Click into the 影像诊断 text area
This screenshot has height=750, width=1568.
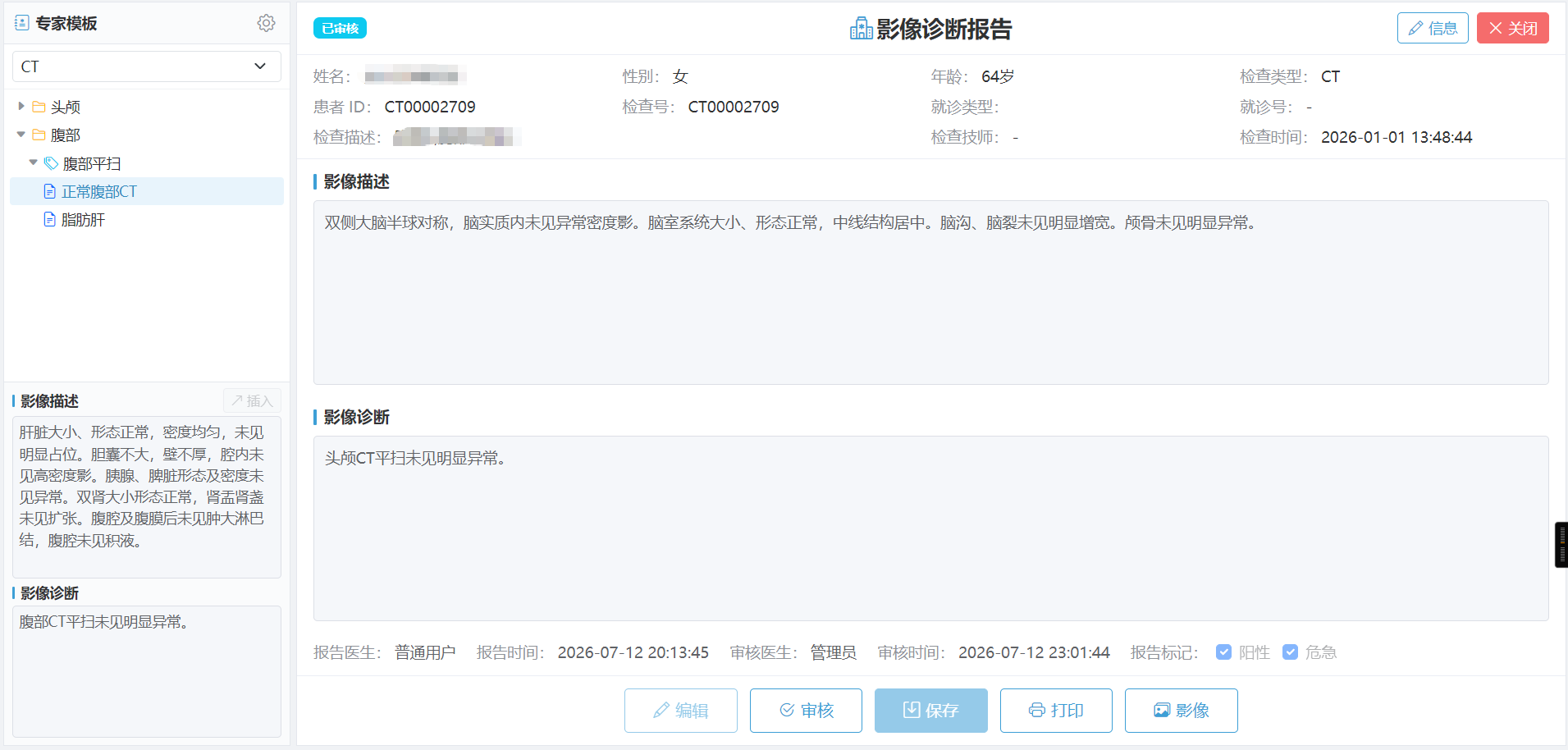[x=931, y=528]
